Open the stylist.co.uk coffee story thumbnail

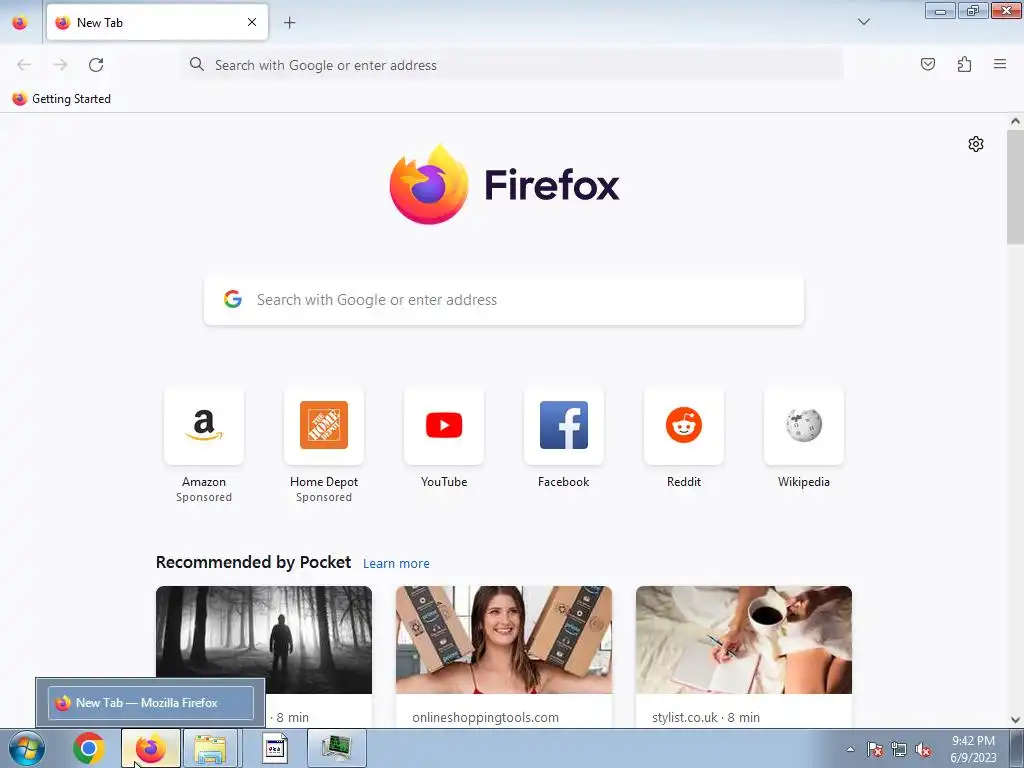[x=744, y=640]
